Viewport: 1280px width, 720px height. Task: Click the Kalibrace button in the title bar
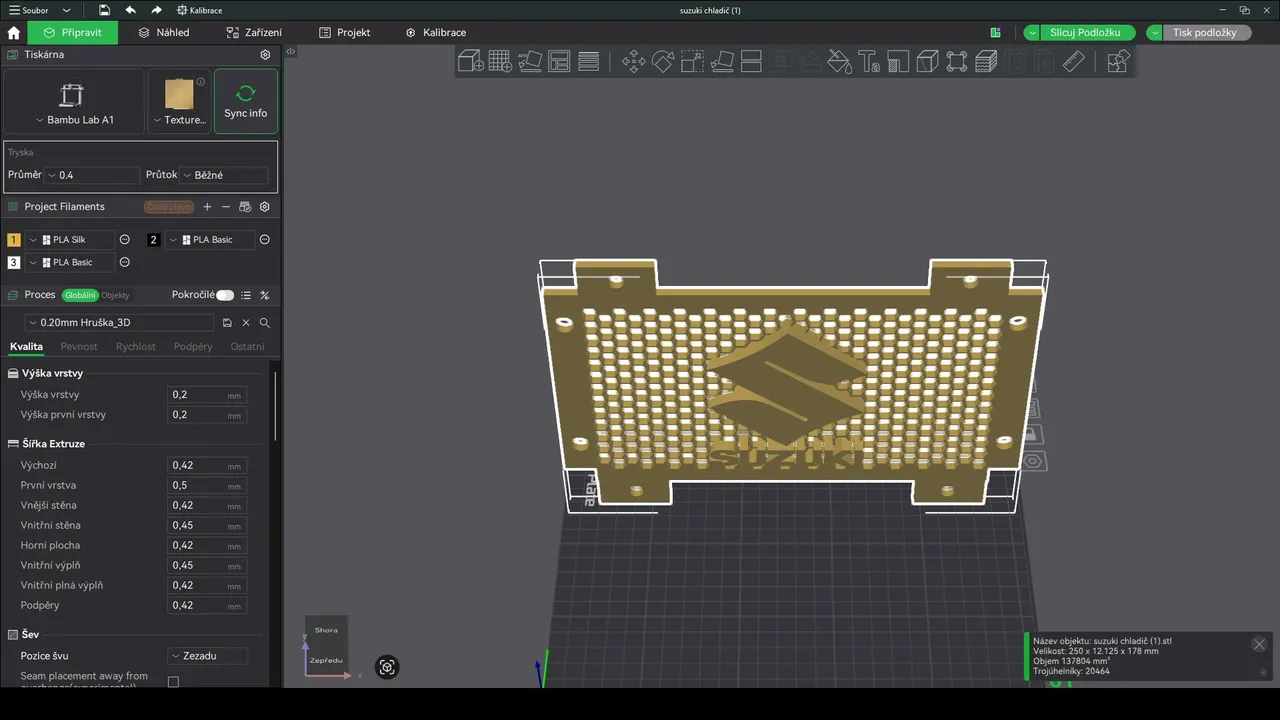click(x=199, y=10)
